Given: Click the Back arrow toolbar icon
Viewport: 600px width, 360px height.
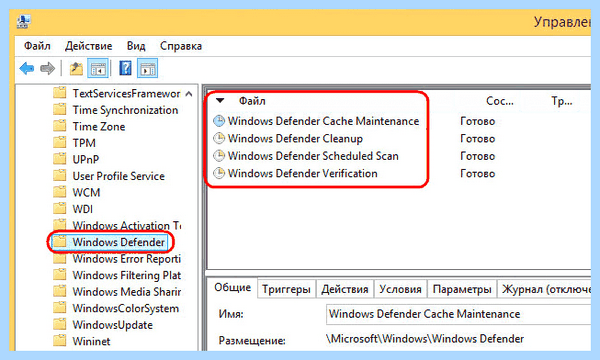Looking at the screenshot, I should [27, 69].
